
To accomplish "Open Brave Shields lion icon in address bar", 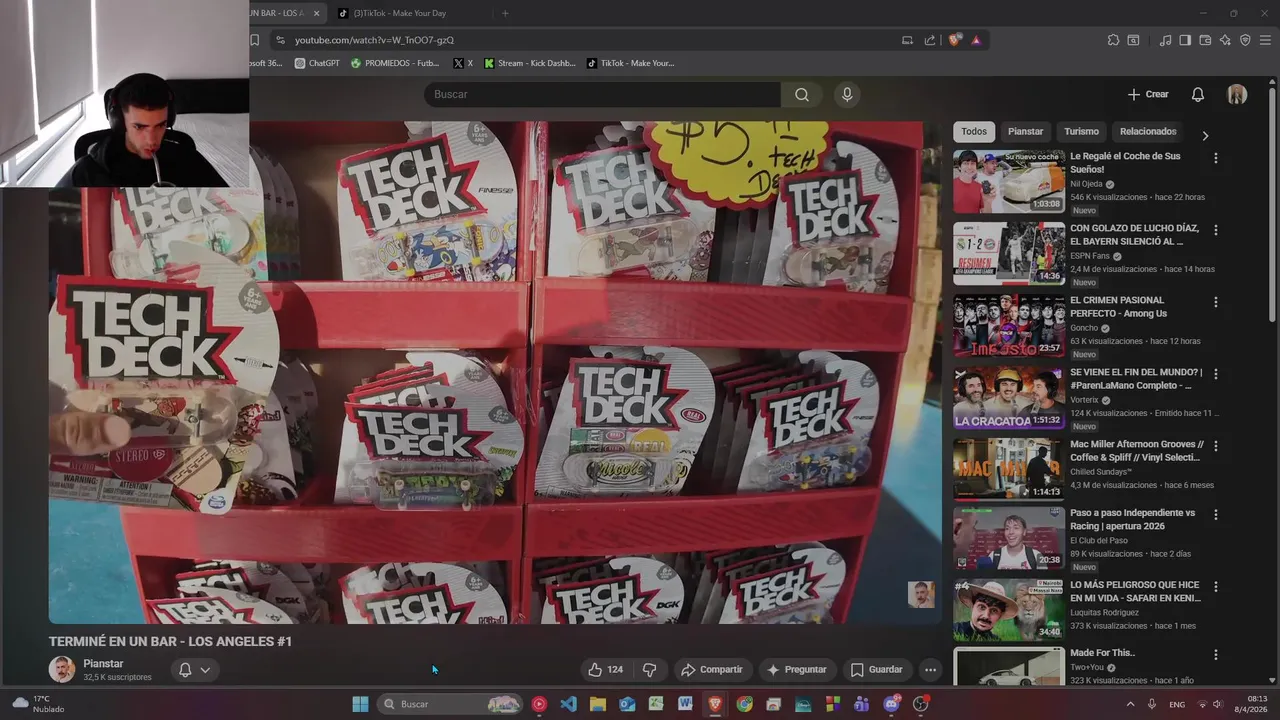I will (x=954, y=40).
